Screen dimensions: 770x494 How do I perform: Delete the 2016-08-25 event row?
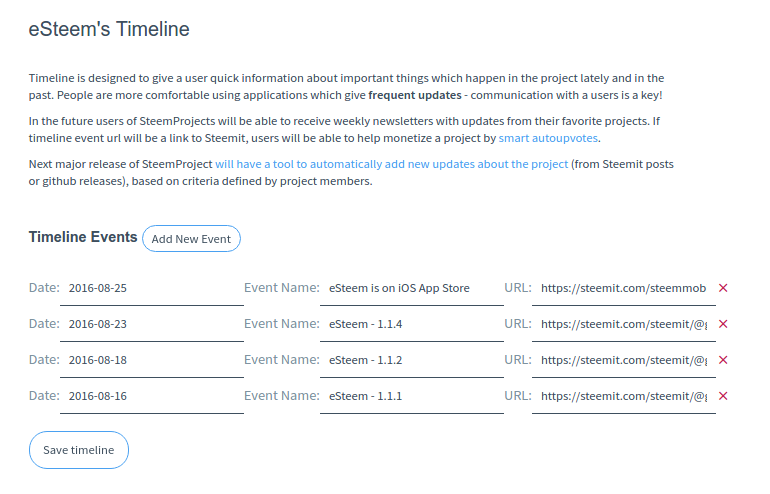point(723,288)
